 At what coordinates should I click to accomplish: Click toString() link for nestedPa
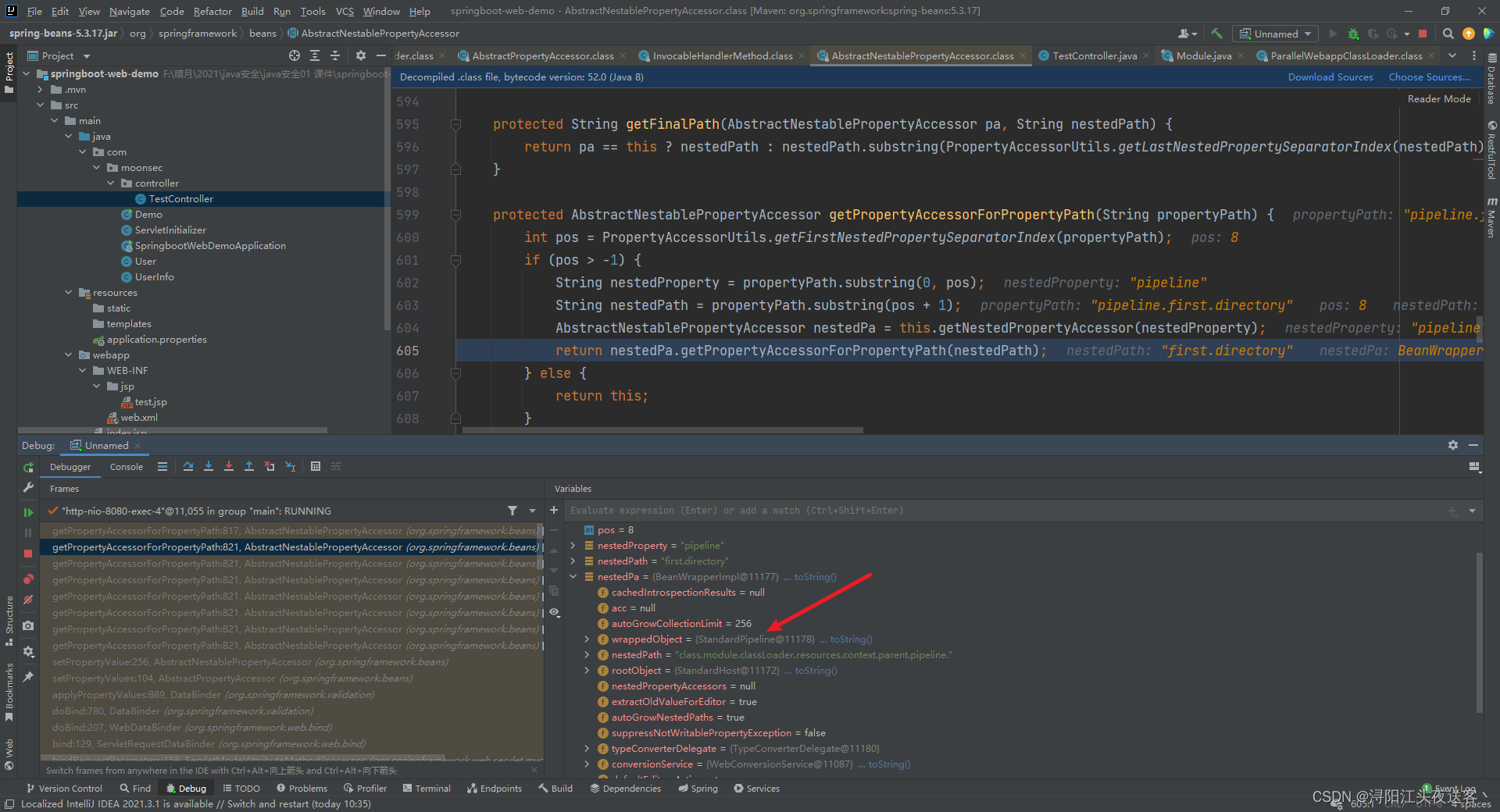coord(815,577)
